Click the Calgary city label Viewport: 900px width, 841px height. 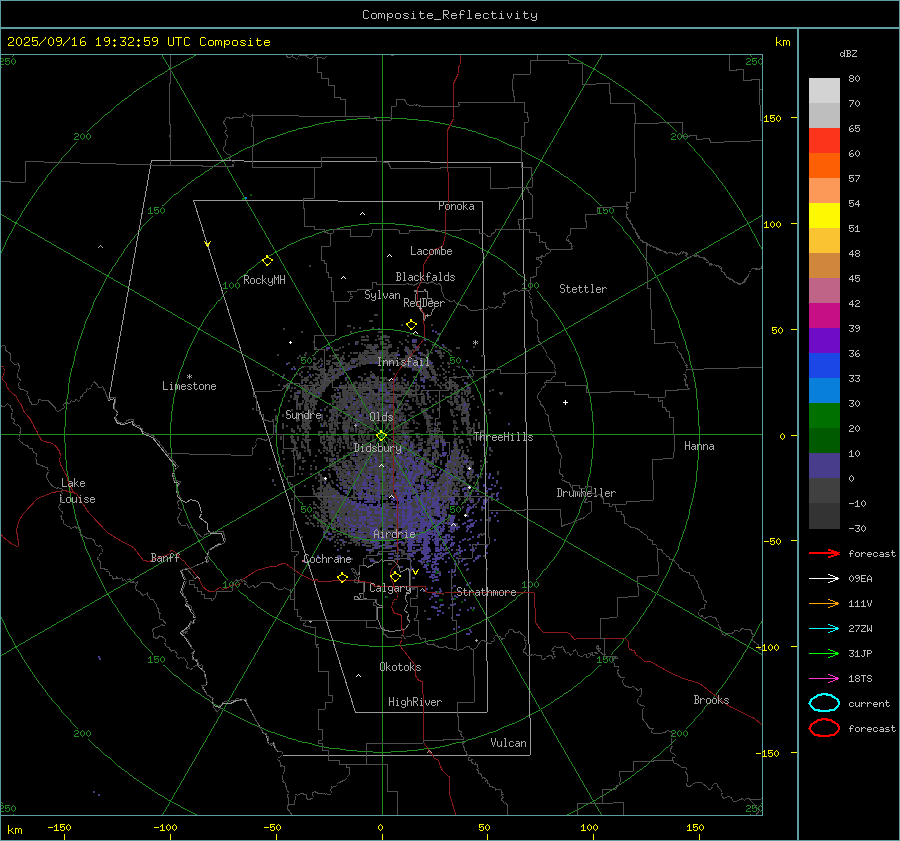(x=389, y=589)
